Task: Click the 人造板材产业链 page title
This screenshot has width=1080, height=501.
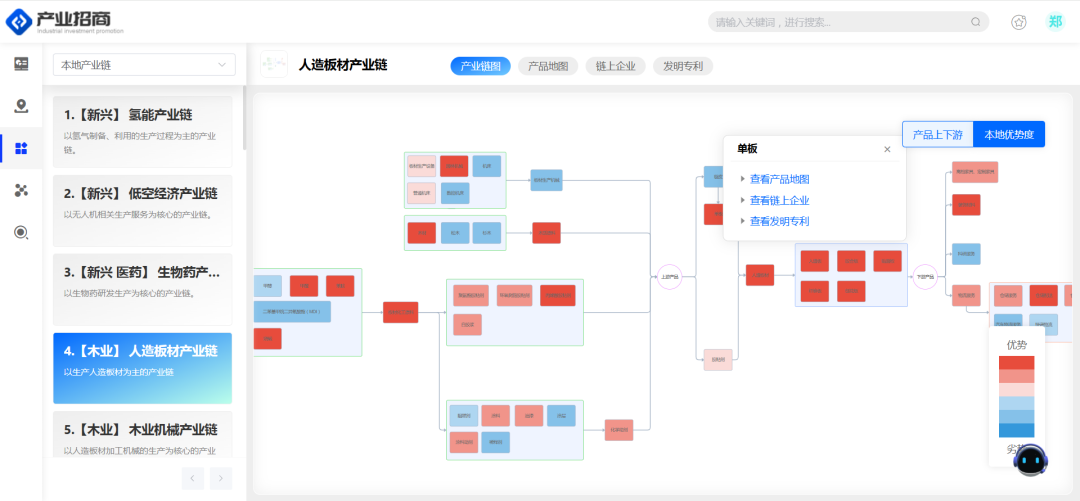Action: click(x=343, y=65)
